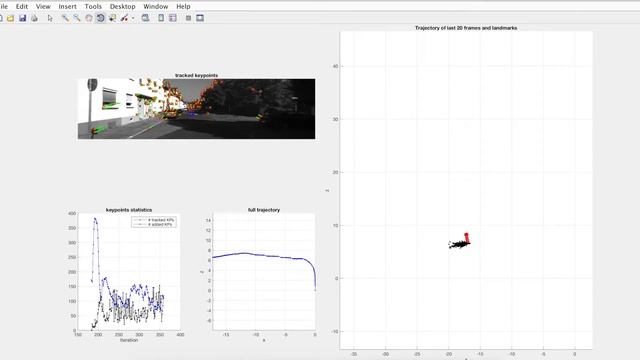The image size is (640, 360).
Task: Open the View menu
Action: pyautogui.click(x=43, y=7)
